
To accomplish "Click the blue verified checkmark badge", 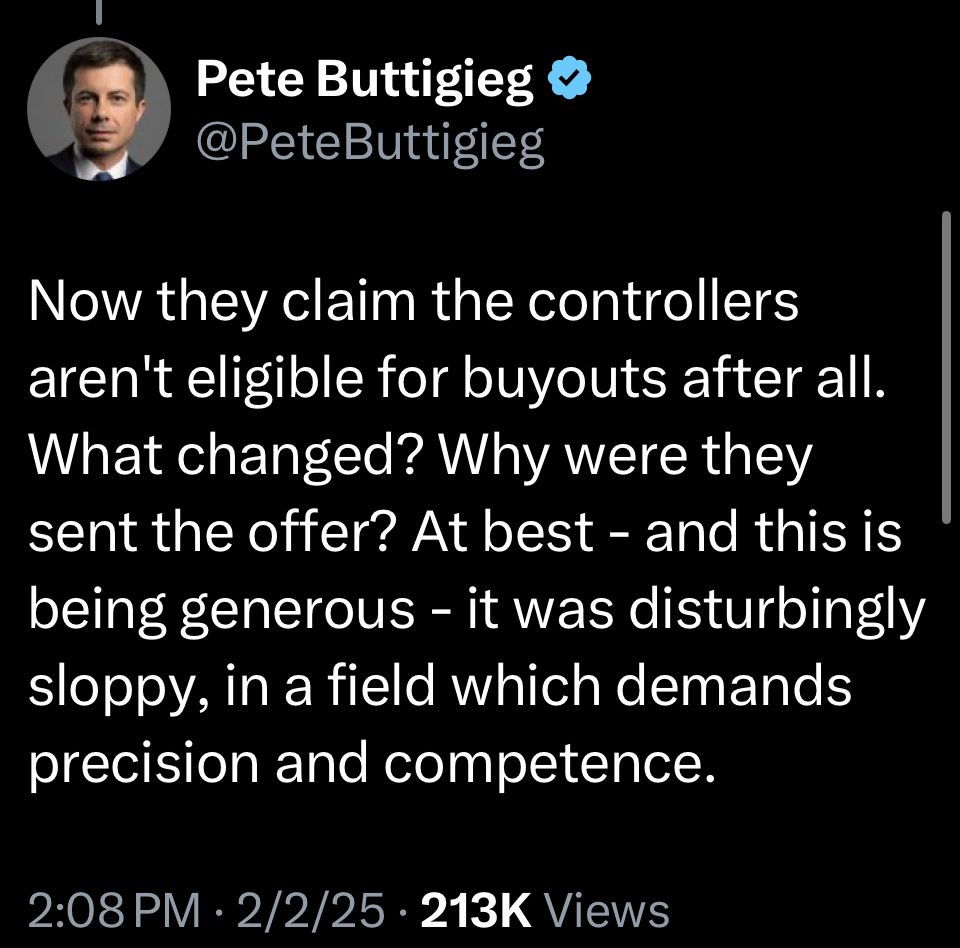I will click(x=571, y=78).
